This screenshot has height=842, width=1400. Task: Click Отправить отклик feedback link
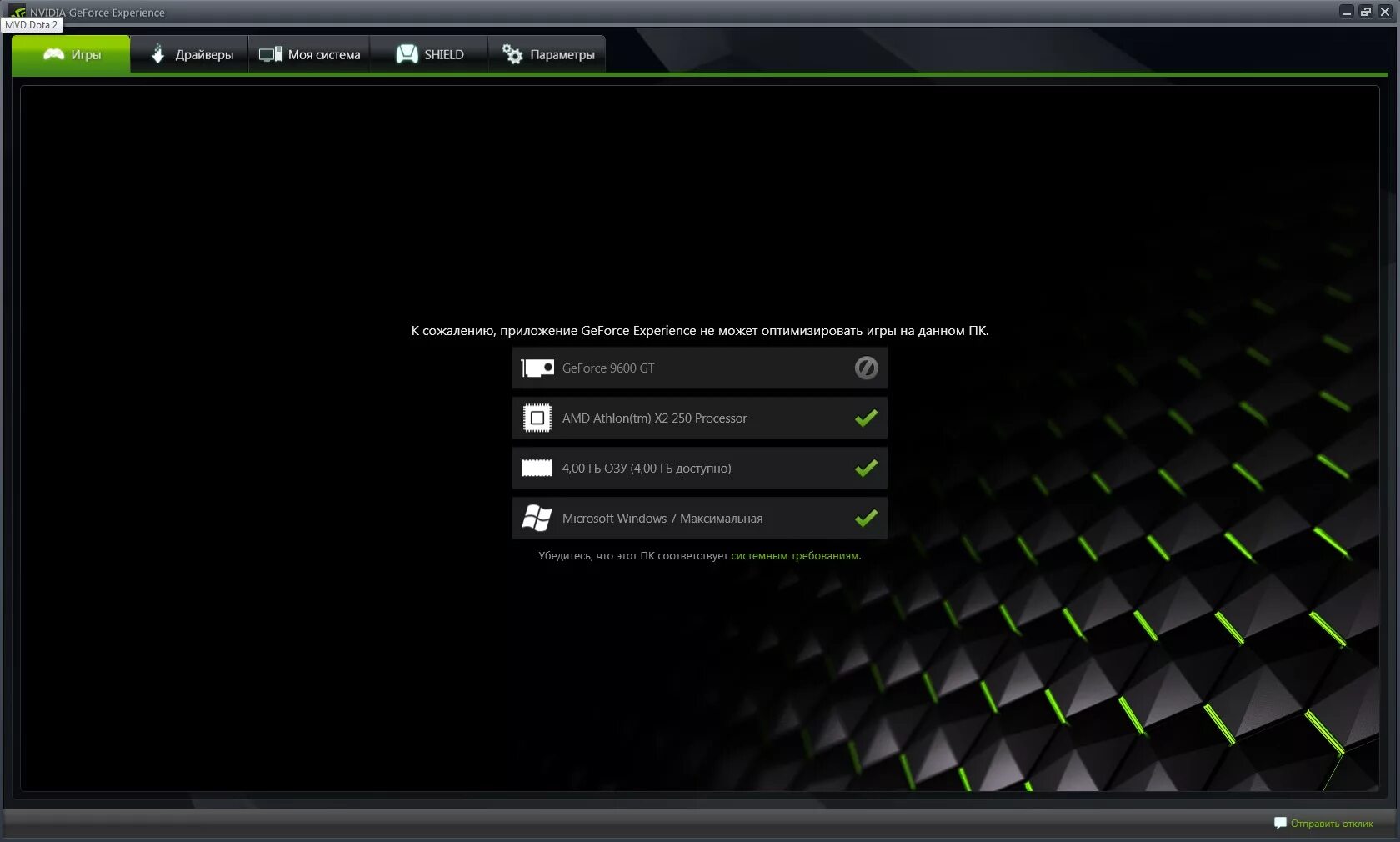pyautogui.click(x=1332, y=824)
